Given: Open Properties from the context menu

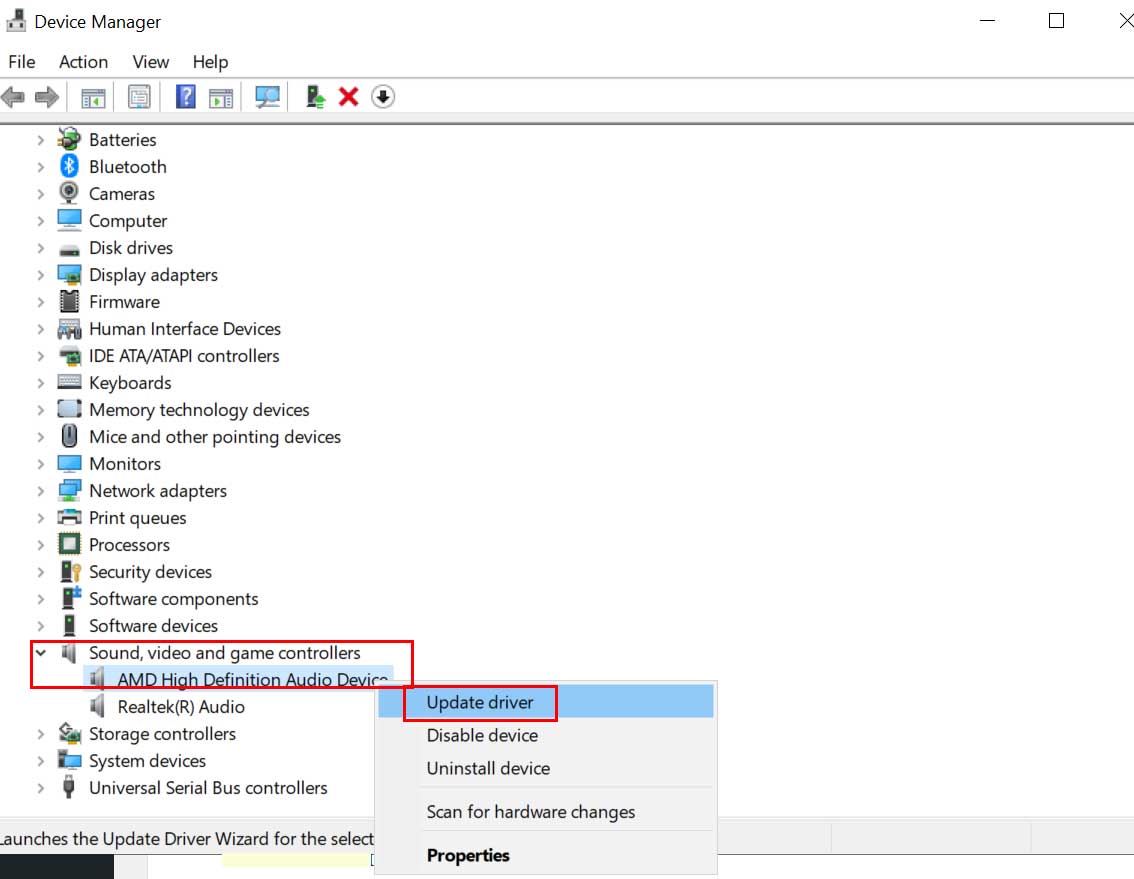Looking at the screenshot, I should click(468, 855).
